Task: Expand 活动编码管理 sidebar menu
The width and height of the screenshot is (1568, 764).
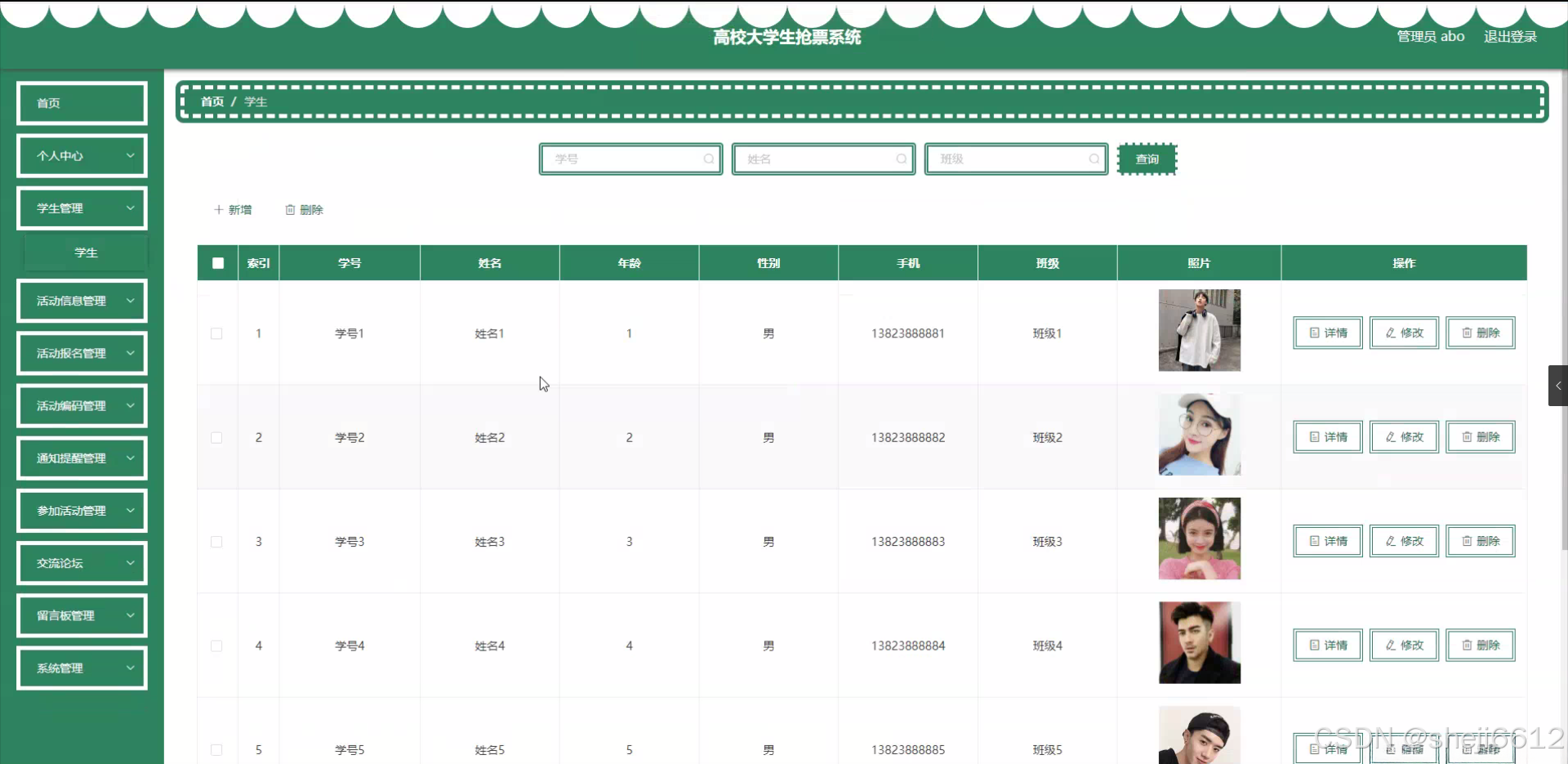Action: point(82,406)
